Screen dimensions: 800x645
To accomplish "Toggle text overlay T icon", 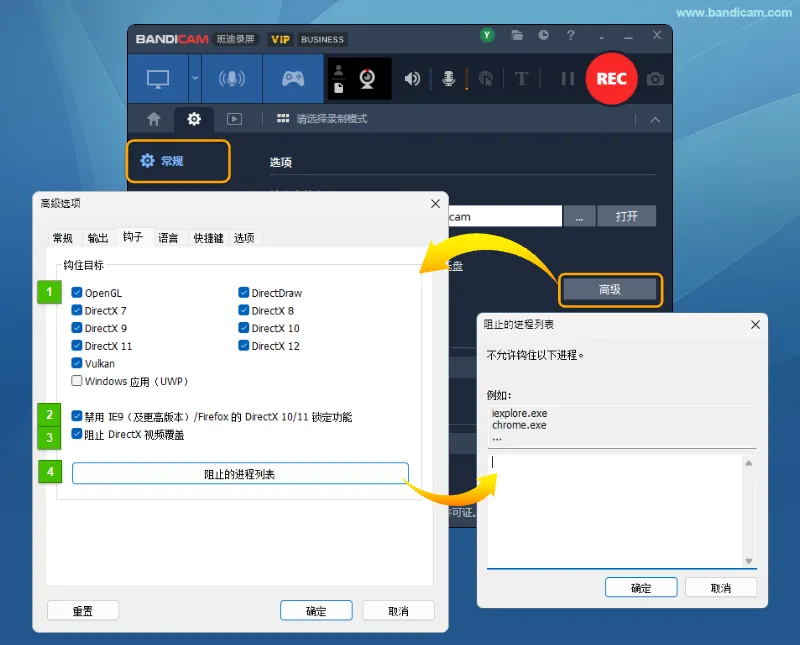I will pos(521,79).
